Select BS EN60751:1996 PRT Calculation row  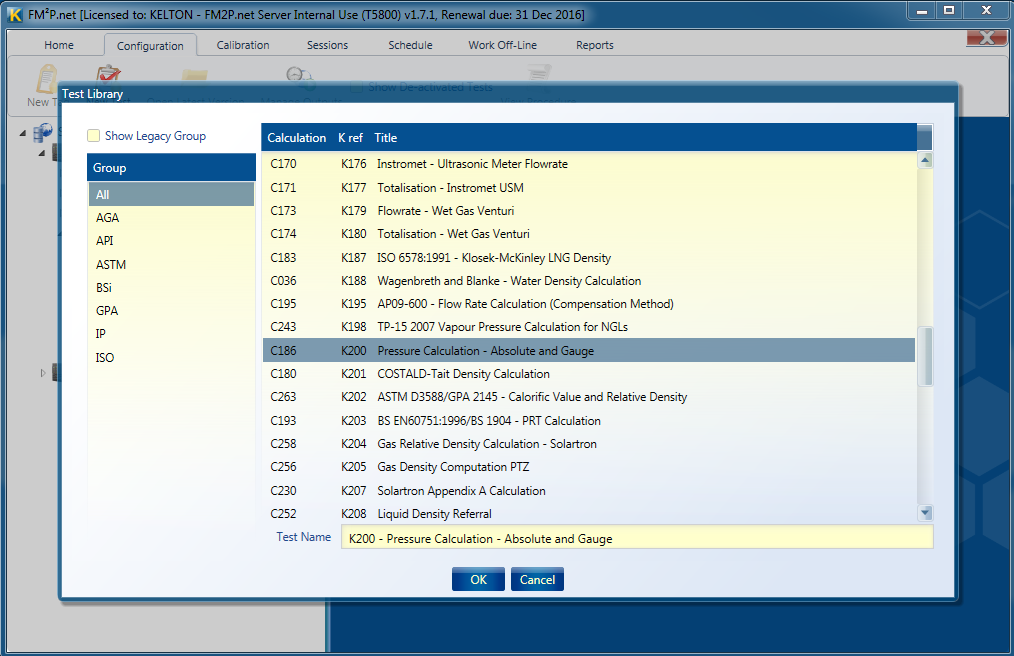(589, 421)
